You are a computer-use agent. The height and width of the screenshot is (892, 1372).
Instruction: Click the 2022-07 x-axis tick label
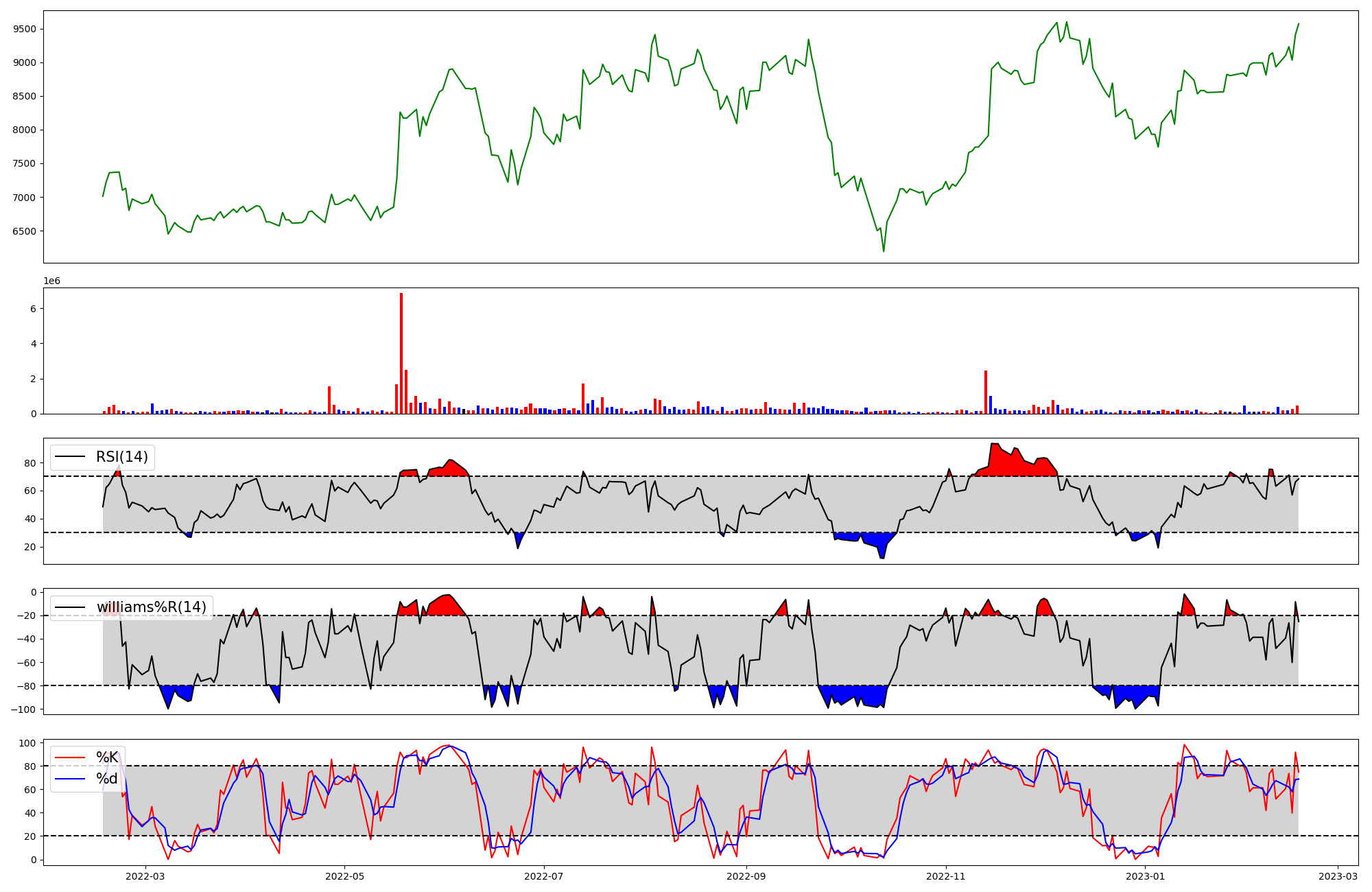(x=543, y=876)
